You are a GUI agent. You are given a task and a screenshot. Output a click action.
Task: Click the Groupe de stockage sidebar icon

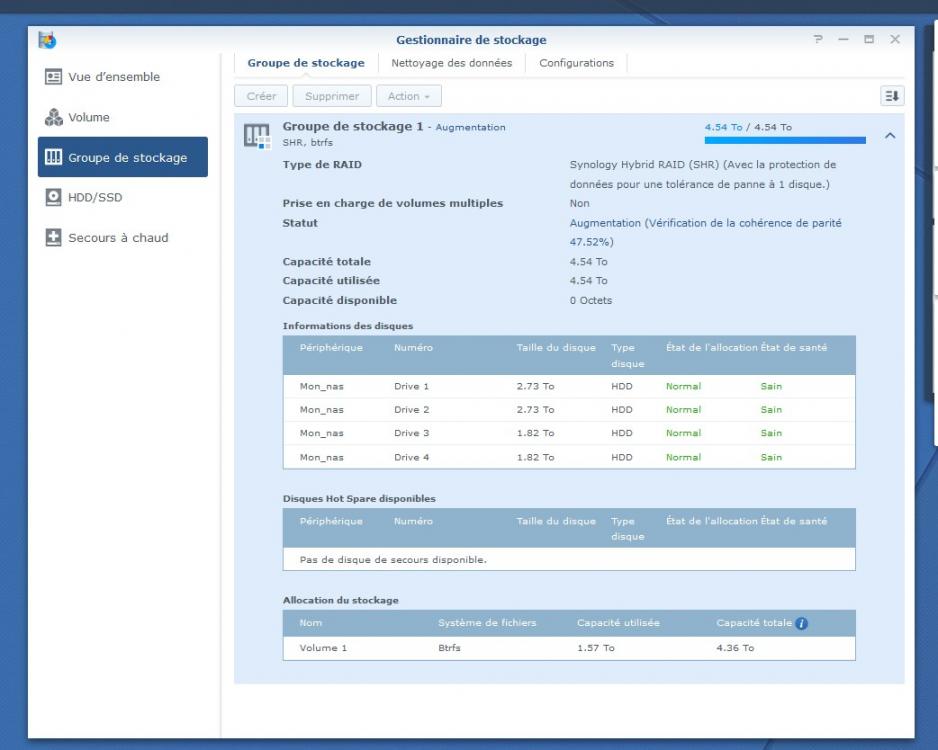coord(53,157)
